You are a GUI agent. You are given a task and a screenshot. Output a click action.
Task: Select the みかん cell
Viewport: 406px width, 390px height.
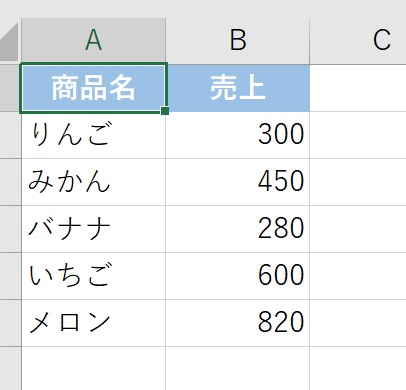(x=94, y=182)
